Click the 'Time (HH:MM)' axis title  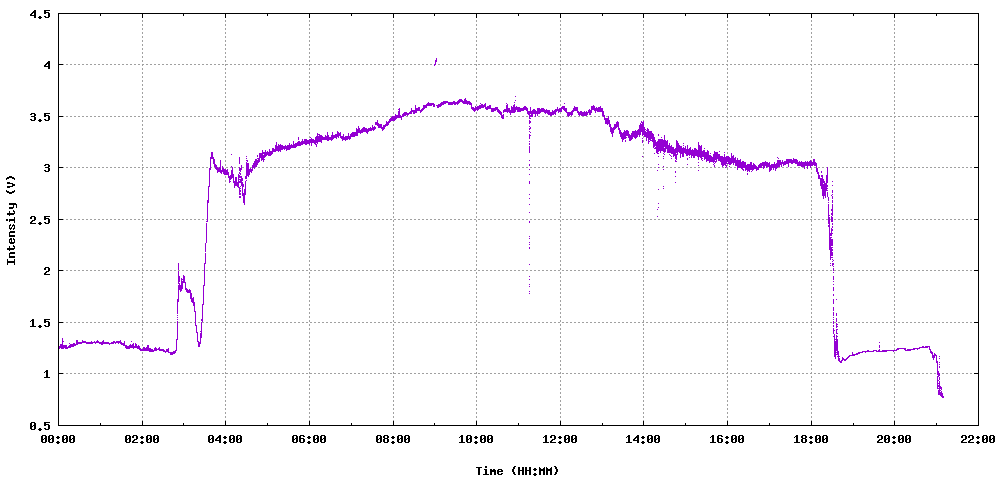pyautogui.click(x=517, y=471)
